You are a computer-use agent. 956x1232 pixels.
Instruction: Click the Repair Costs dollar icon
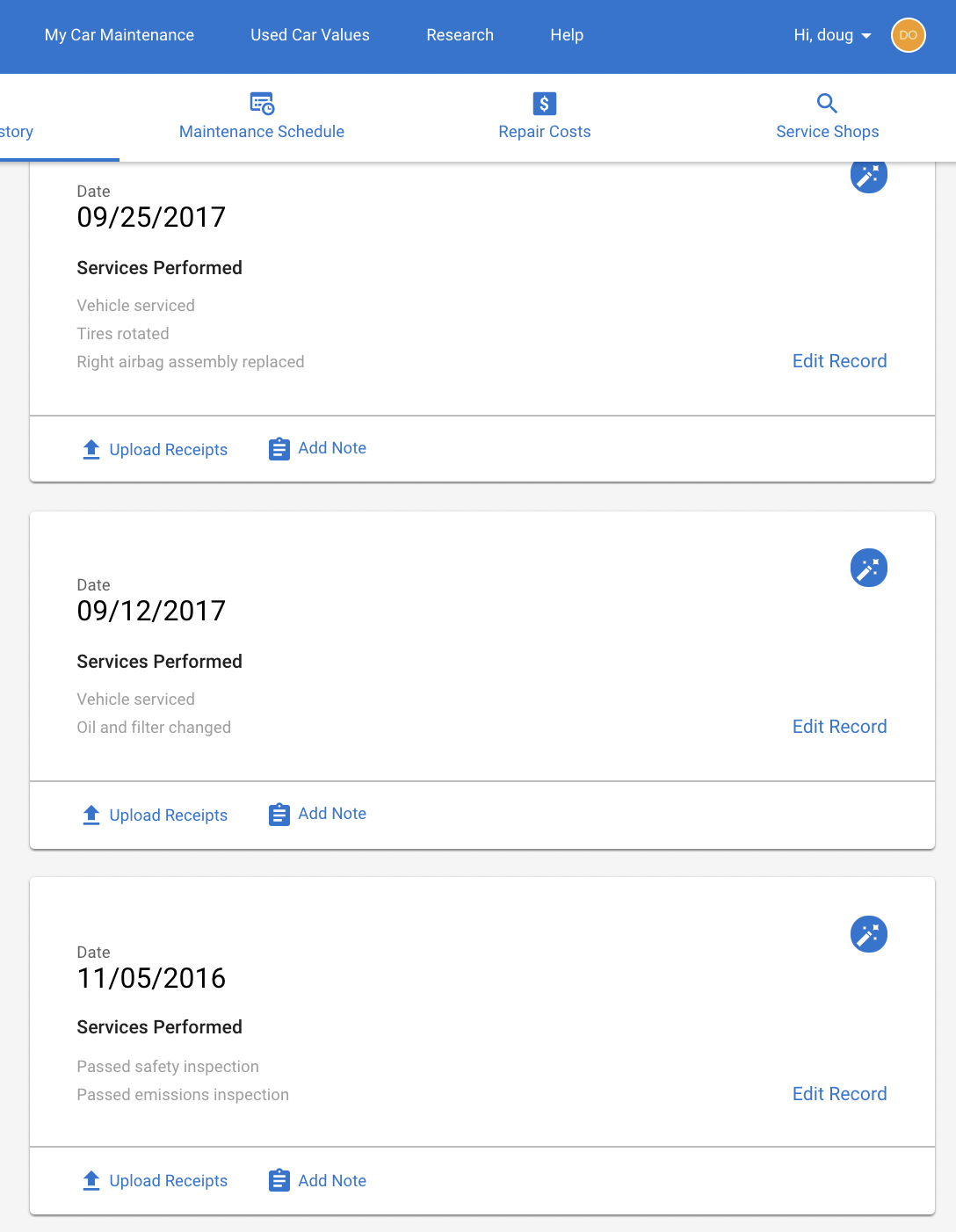click(x=545, y=104)
